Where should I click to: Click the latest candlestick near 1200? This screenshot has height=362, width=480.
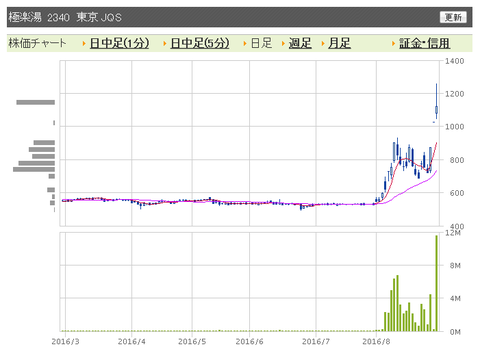tap(436, 101)
